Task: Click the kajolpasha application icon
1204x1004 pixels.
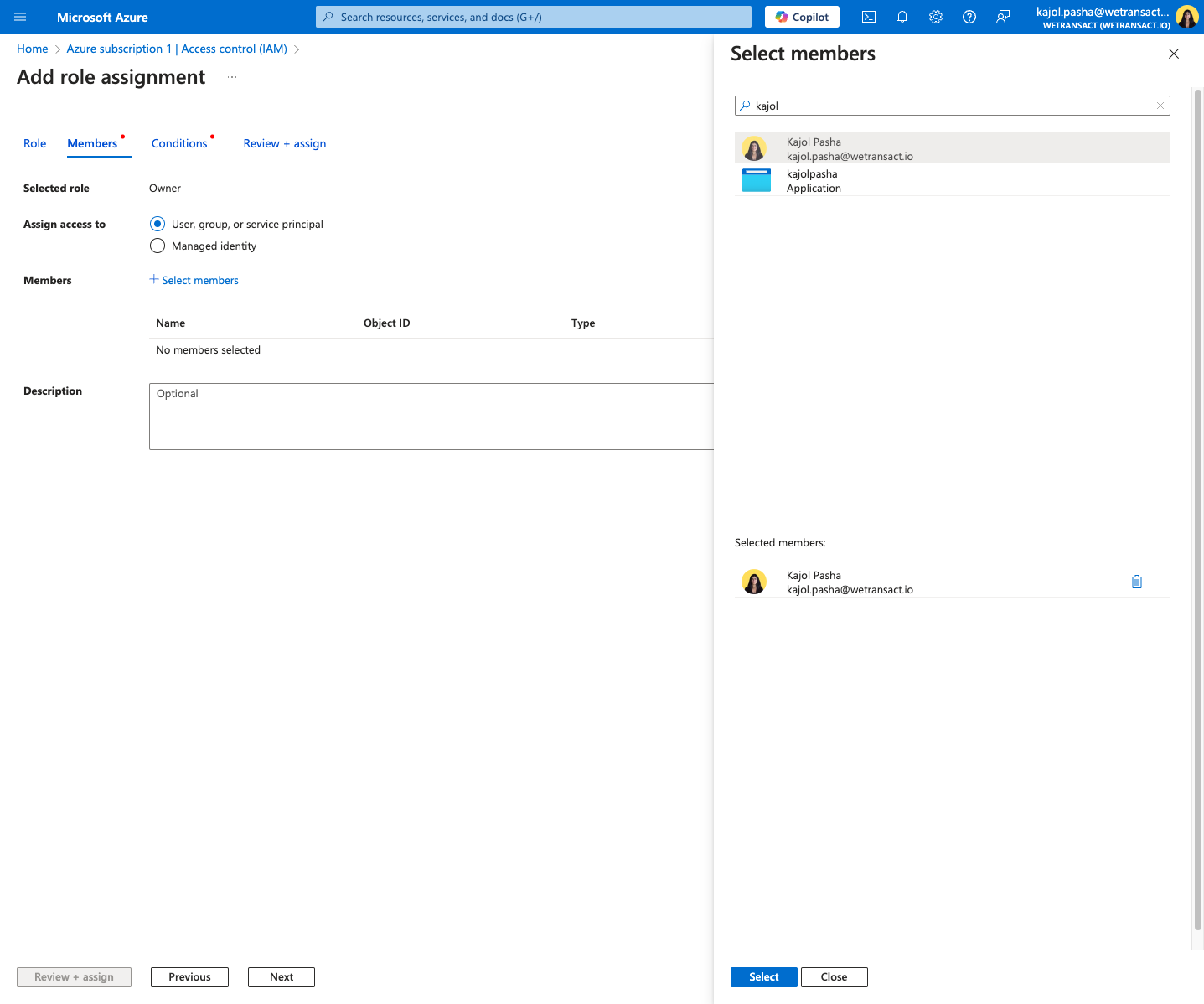Action: pos(757,180)
